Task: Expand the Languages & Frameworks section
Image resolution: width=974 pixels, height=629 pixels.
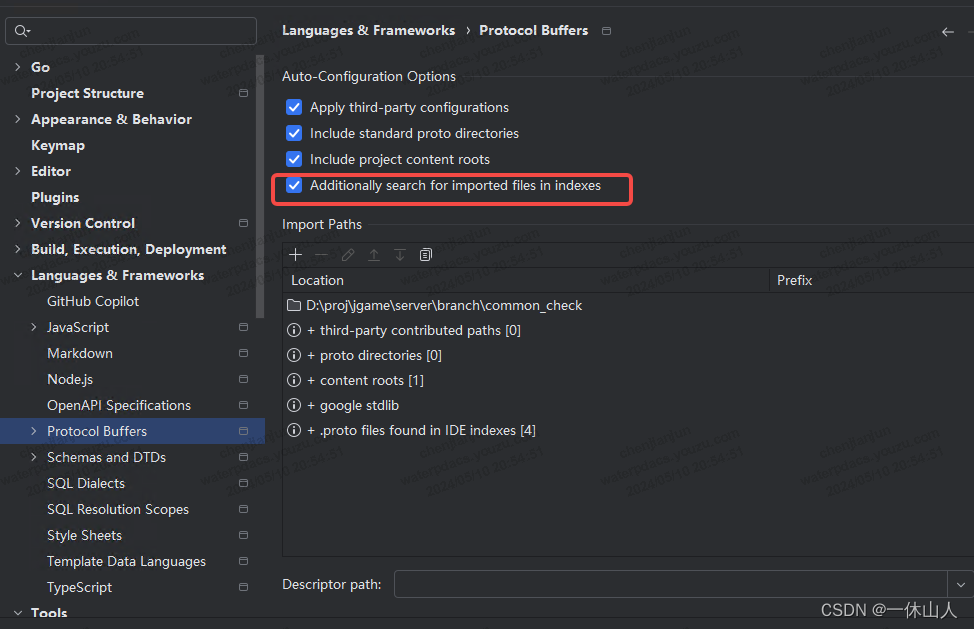Action: coord(18,275)
